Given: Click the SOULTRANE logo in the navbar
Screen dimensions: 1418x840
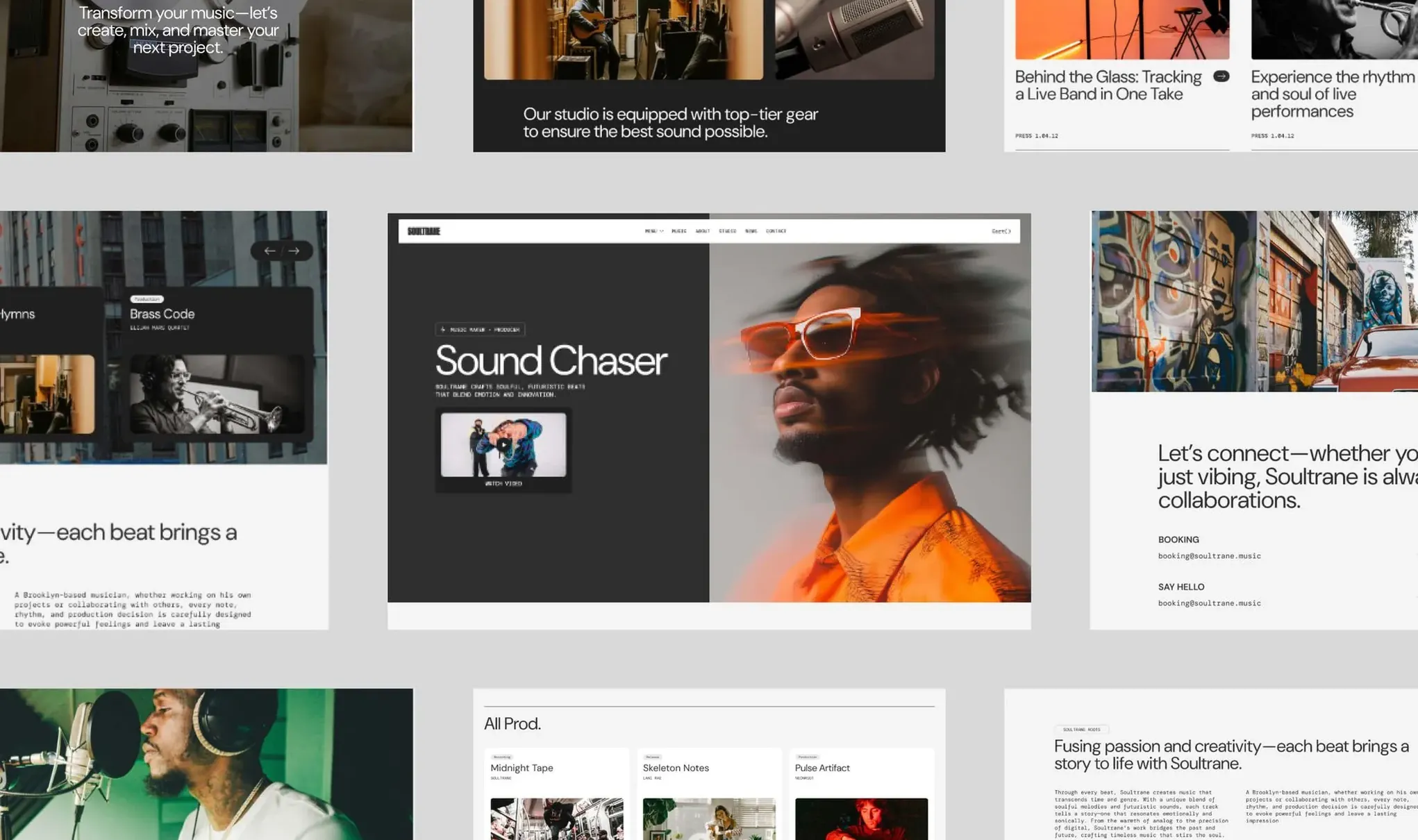Looking at the screenshot, I should 424,231.
